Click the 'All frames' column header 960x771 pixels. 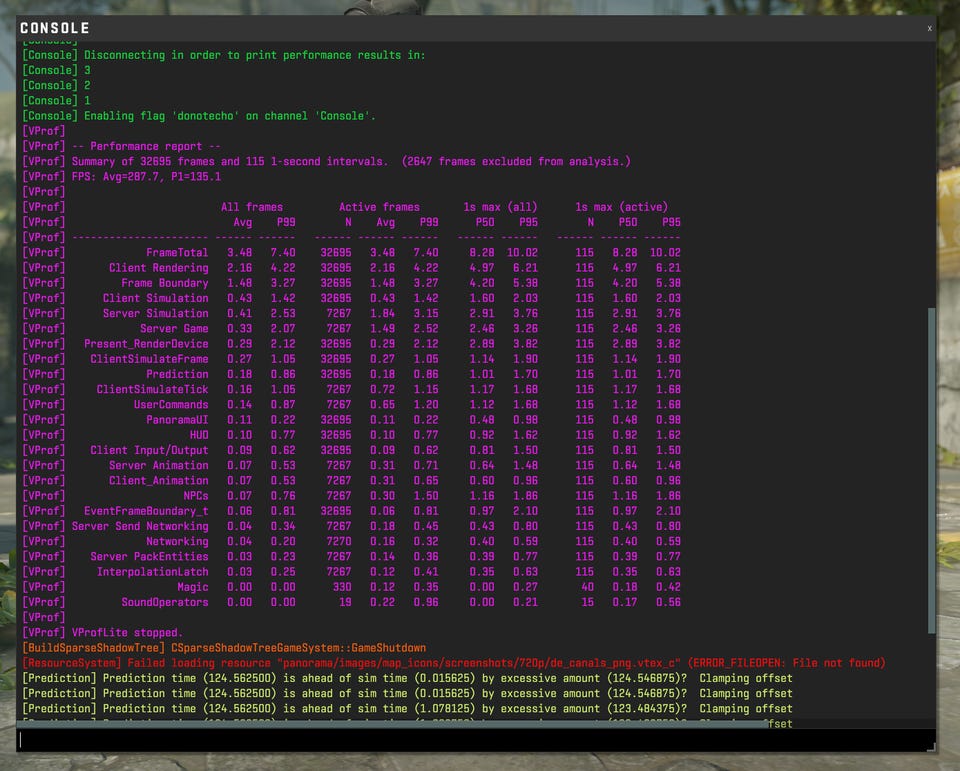(252, 207)
